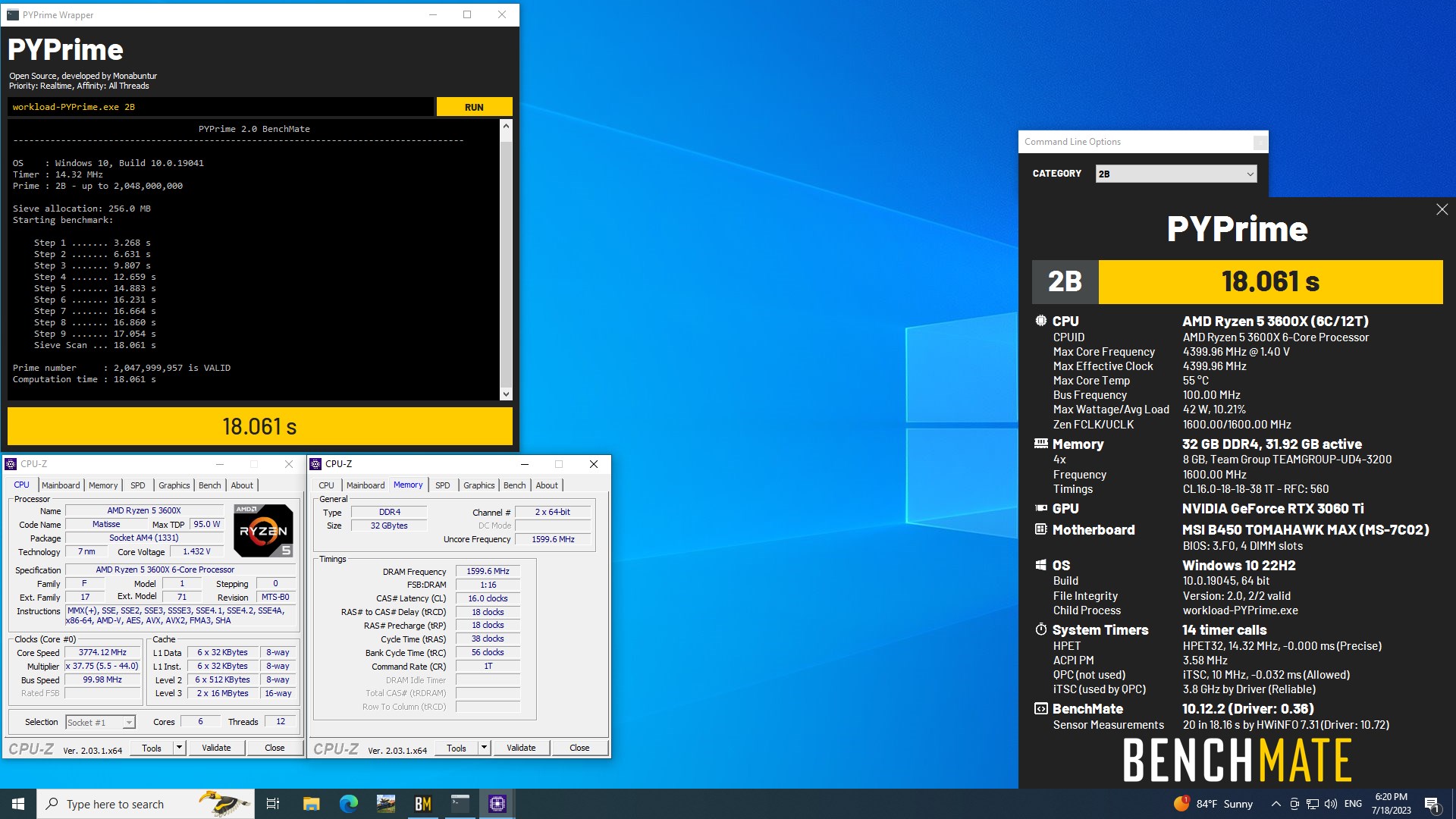Click the Memory module icon in BenchMate results
Image resolution: width=1456 pixels, height=819 pixels.
point(1040,444)
